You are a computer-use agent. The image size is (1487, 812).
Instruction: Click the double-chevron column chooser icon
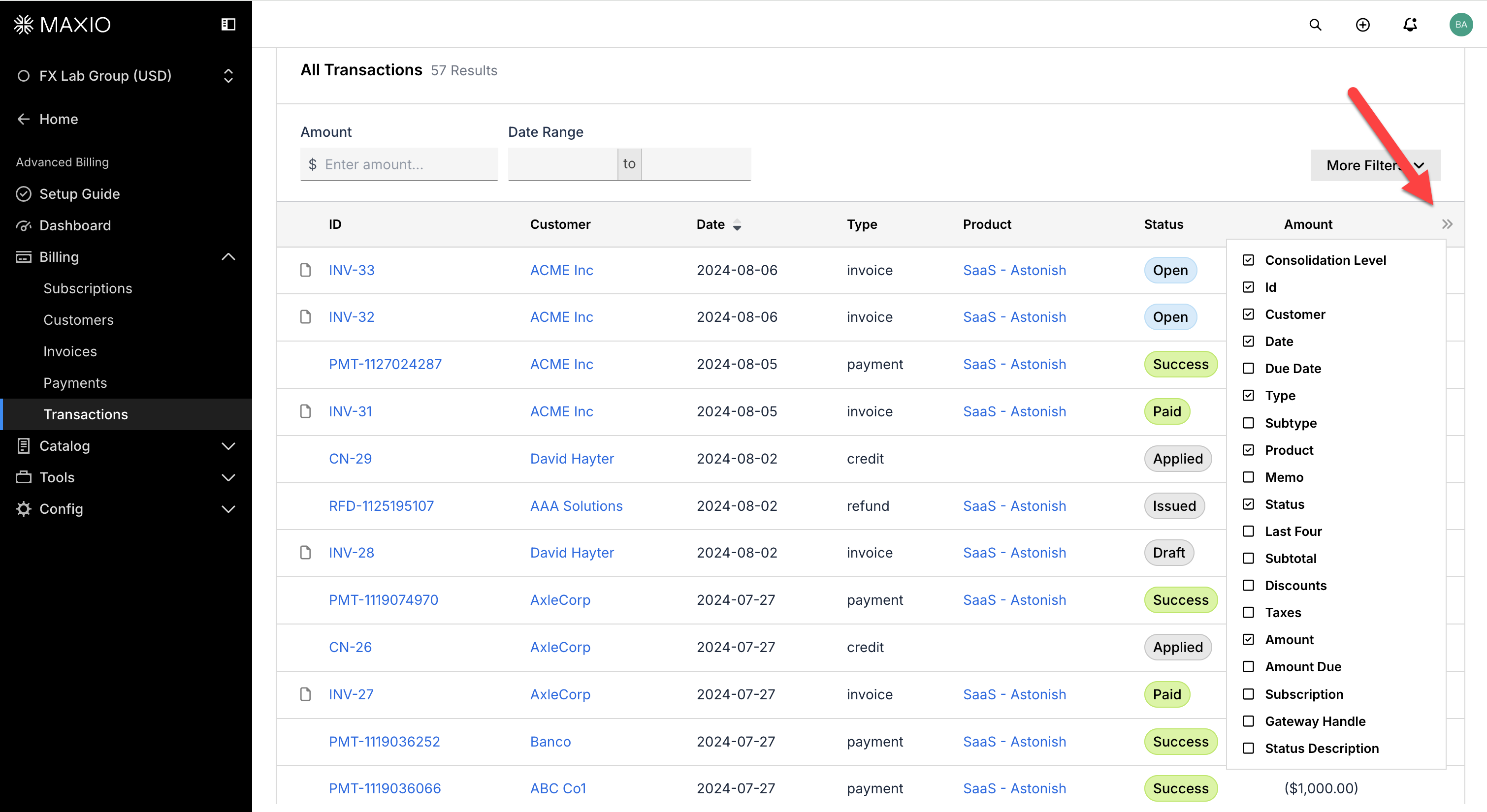pos(1447,224)
